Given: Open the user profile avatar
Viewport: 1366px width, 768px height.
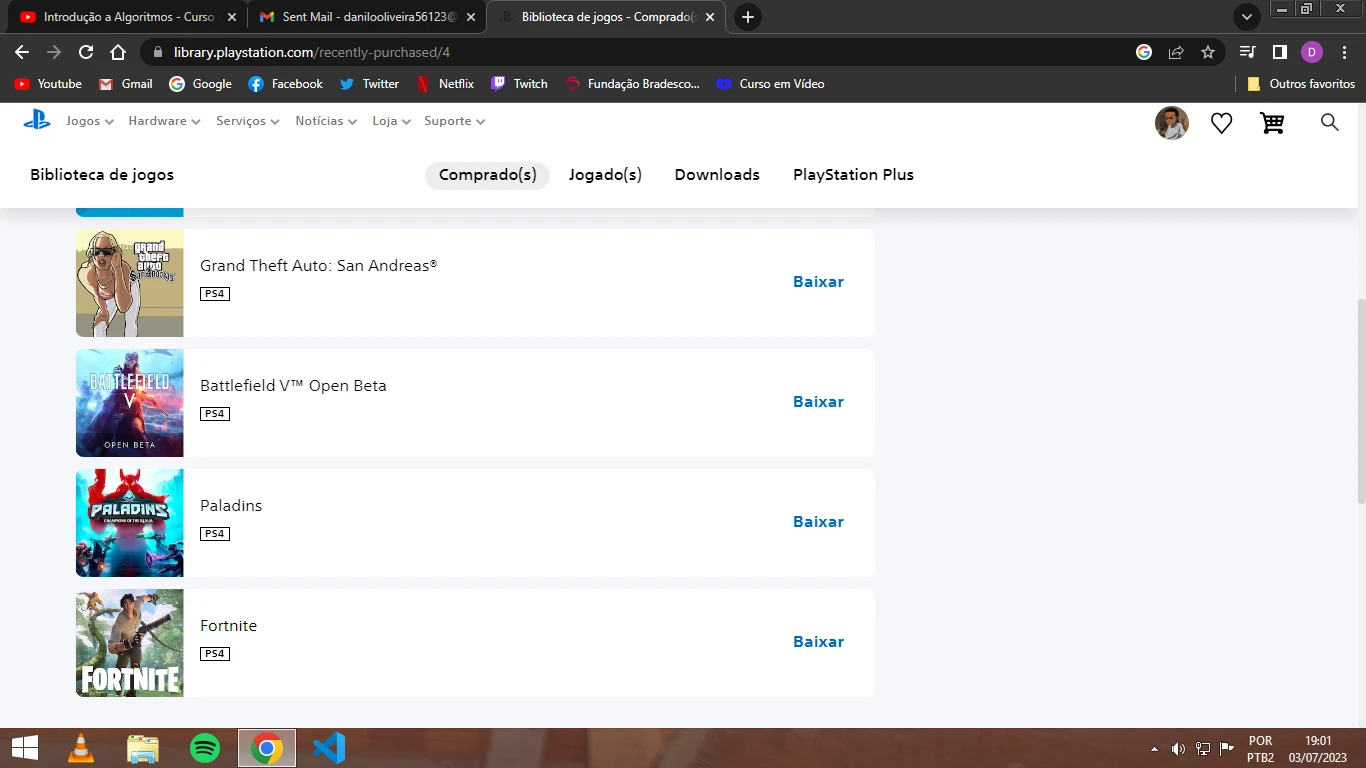Looking at the screenshot, I should click(1172, 123).
